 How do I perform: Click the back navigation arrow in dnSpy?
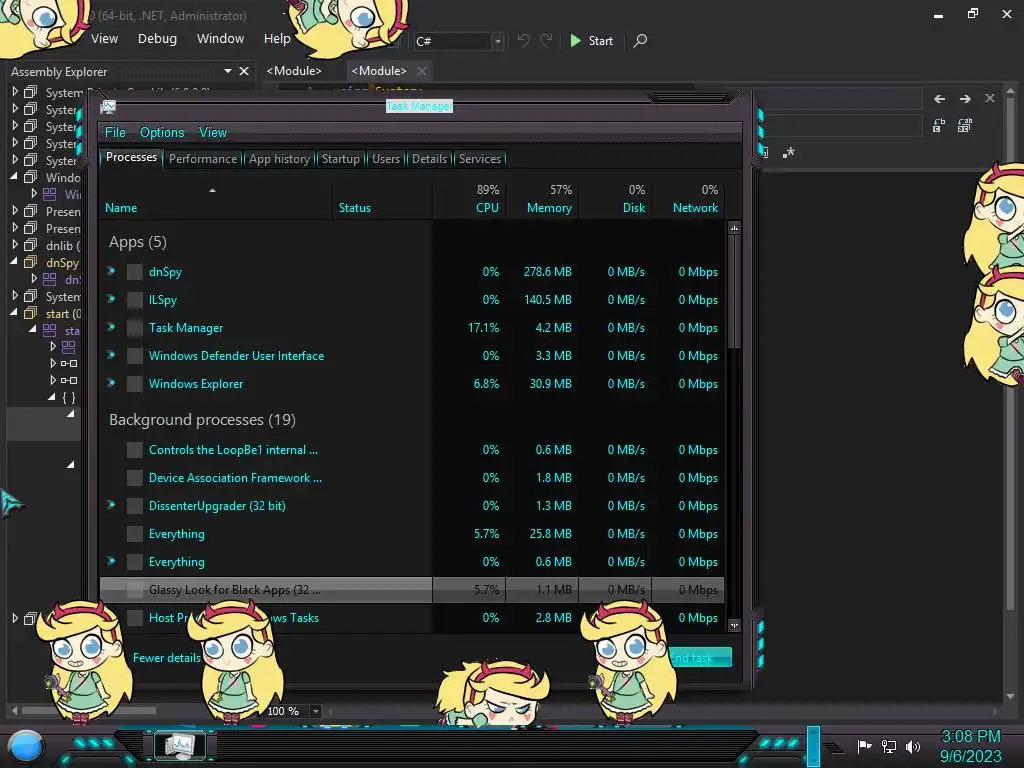point(939,99)
